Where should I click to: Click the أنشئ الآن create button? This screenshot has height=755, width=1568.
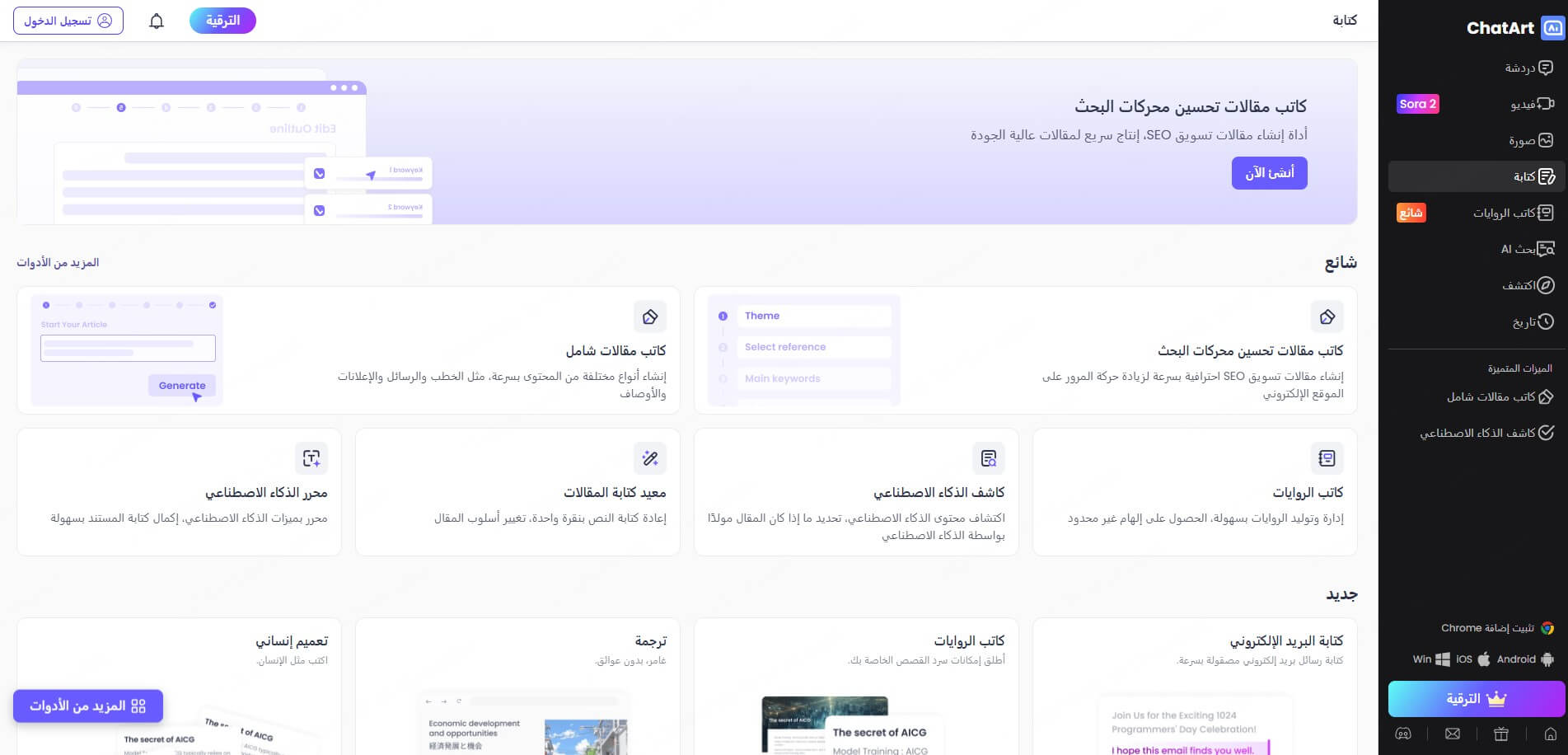(x=1270, y=172)
